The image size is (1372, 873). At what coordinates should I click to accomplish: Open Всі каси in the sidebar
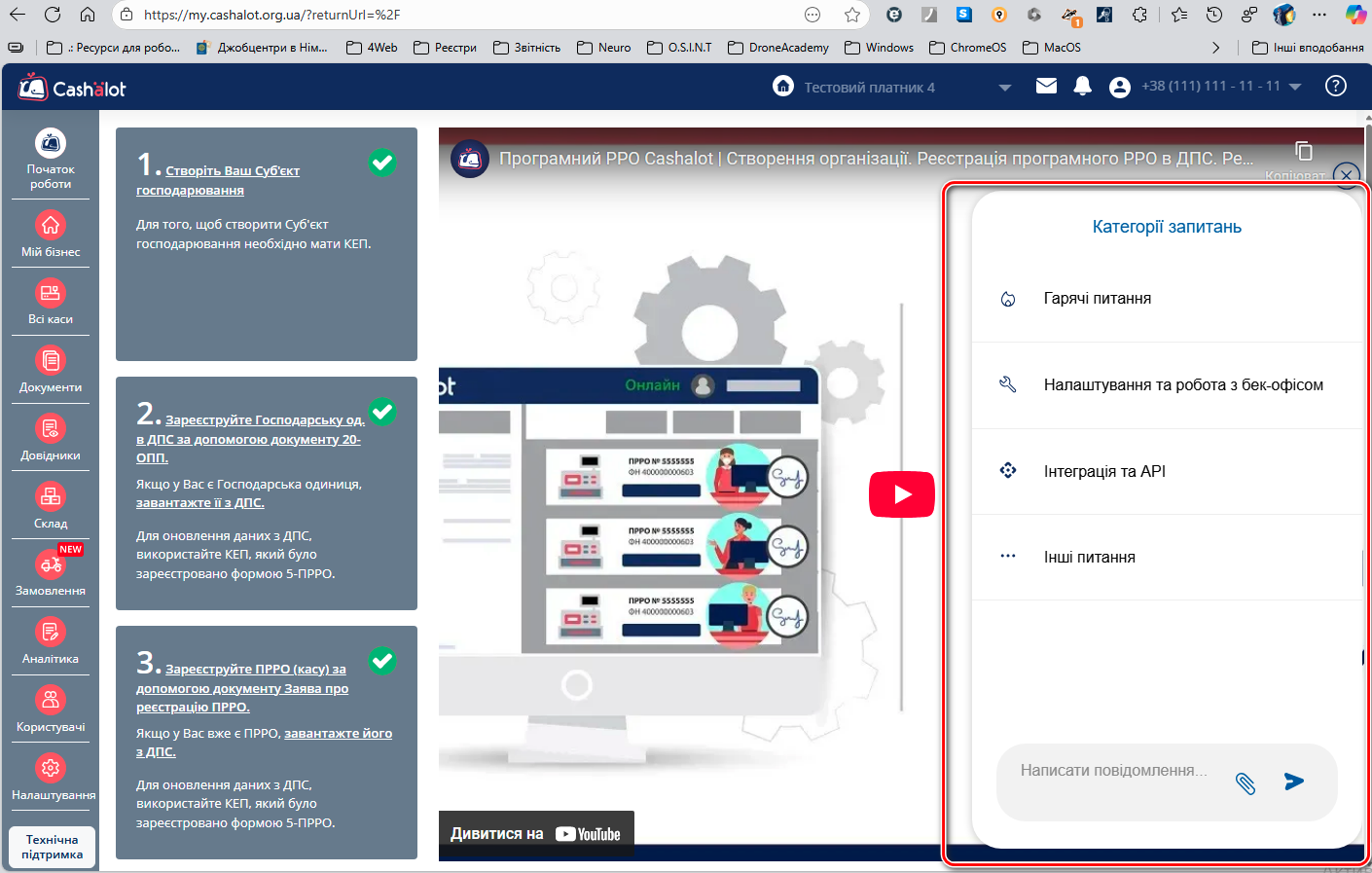point(51,302)
